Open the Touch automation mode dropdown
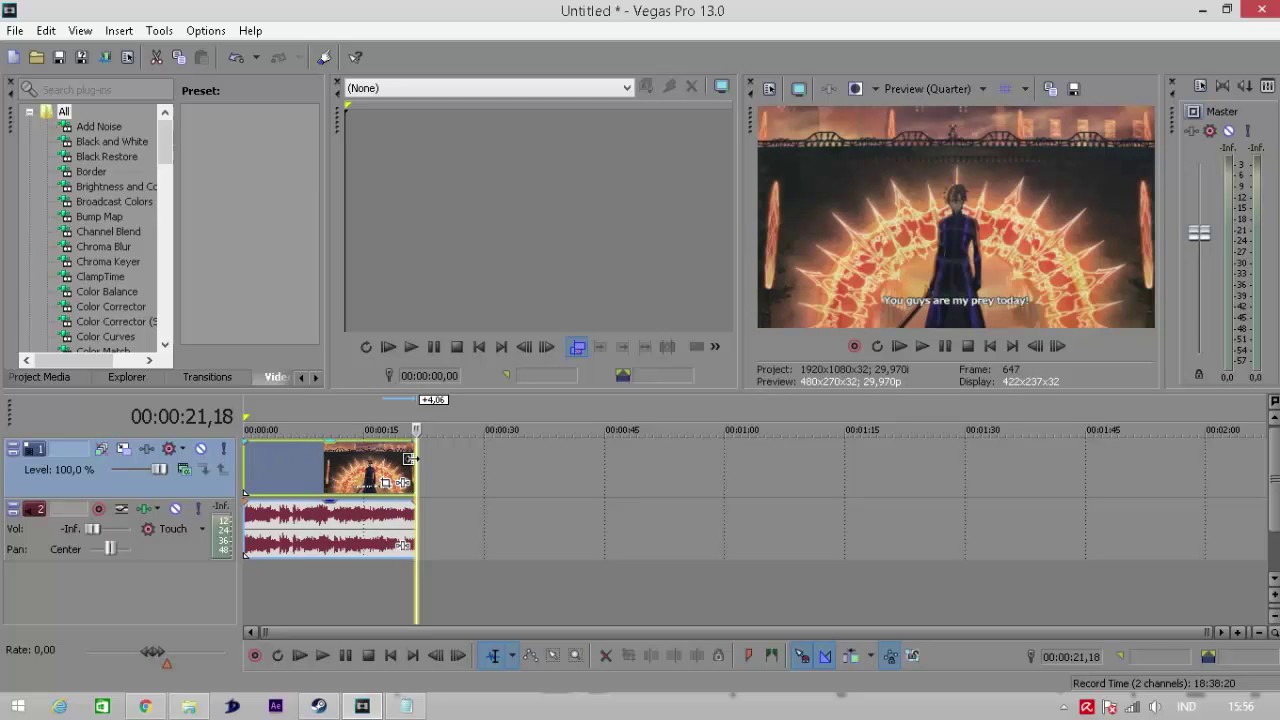 pos(202,529)
